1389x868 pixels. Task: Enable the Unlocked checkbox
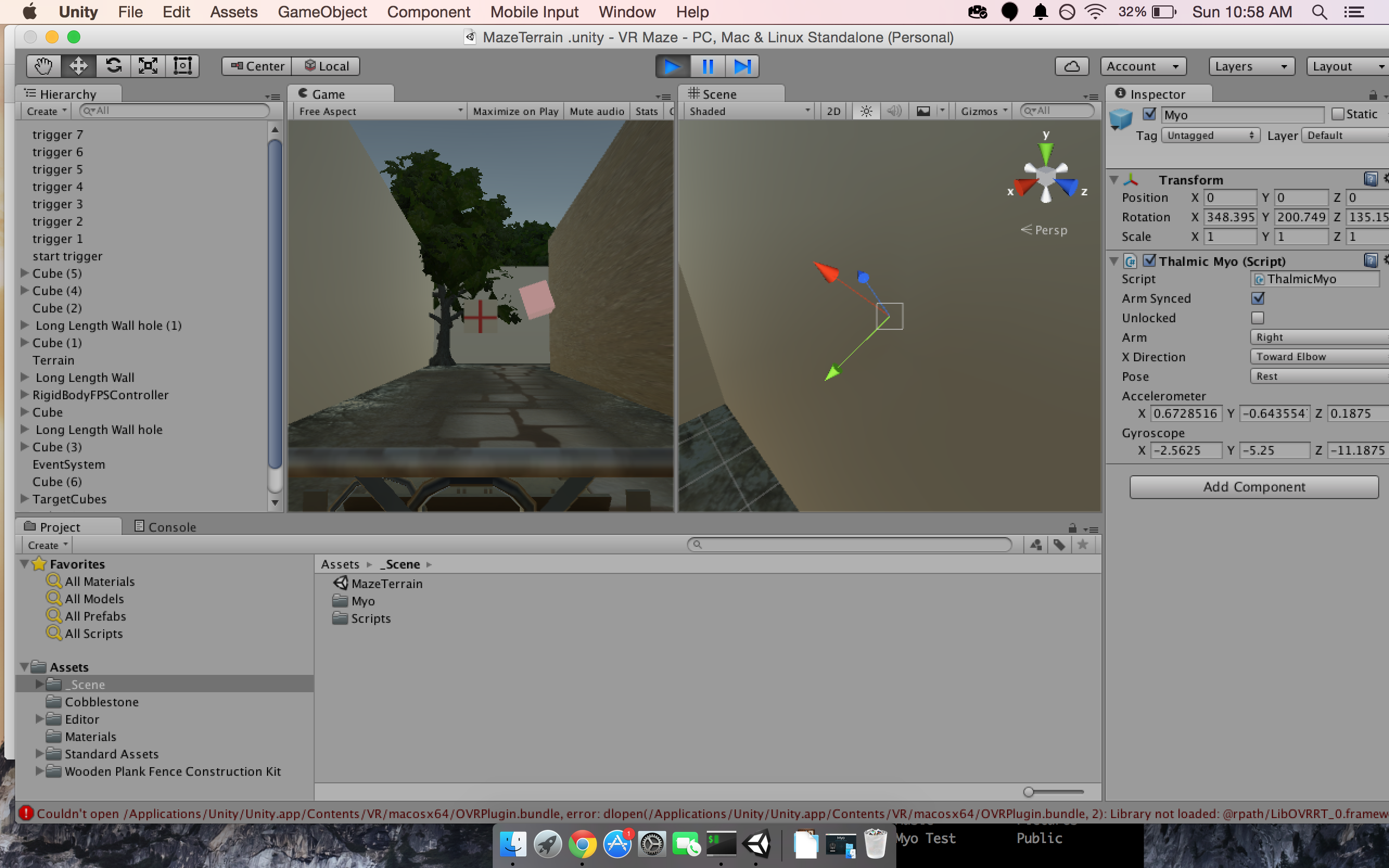(x=1258, y=318)
